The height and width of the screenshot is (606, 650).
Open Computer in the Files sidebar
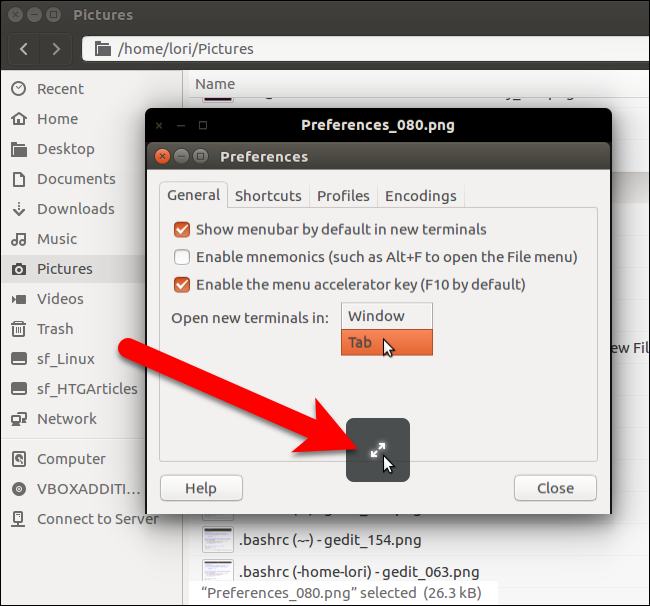(x=74, y=459)
